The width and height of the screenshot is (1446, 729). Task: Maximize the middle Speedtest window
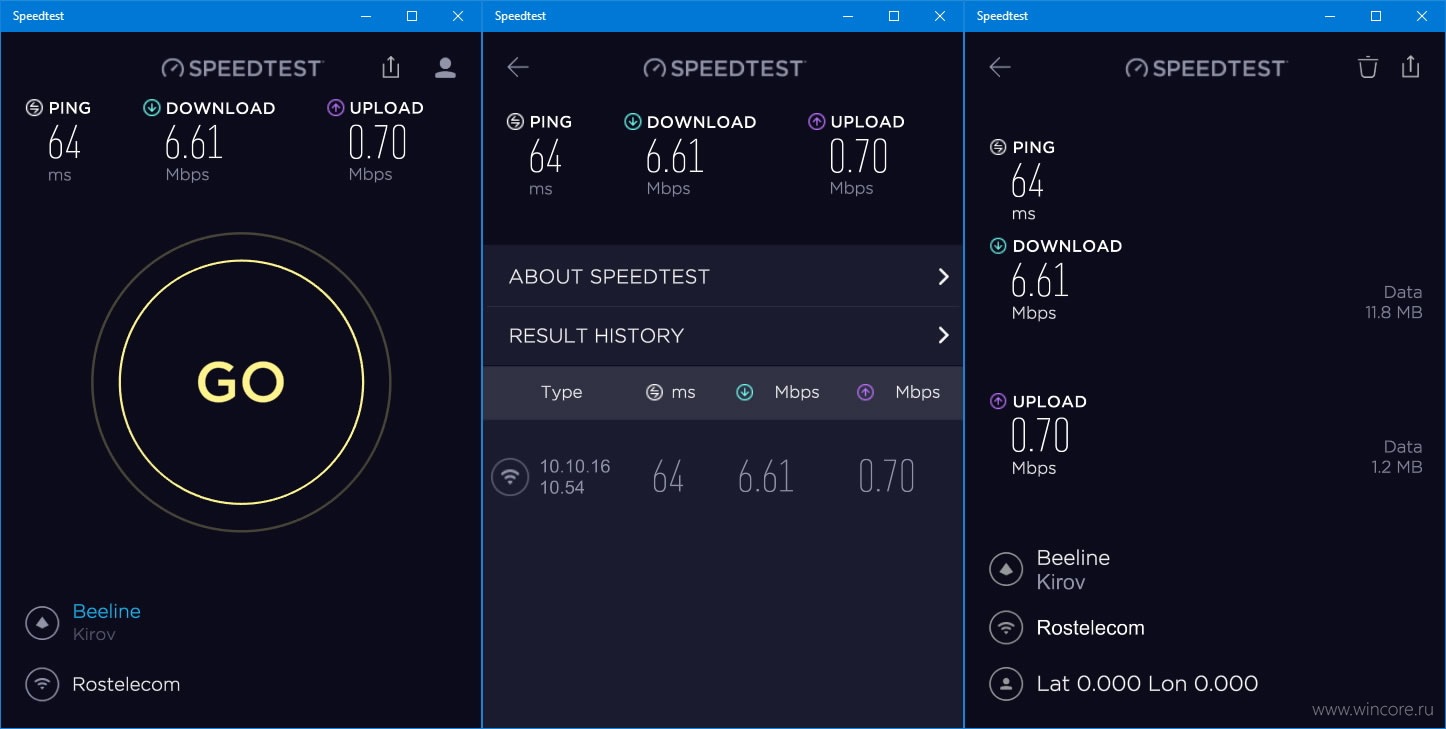[894, 16]
